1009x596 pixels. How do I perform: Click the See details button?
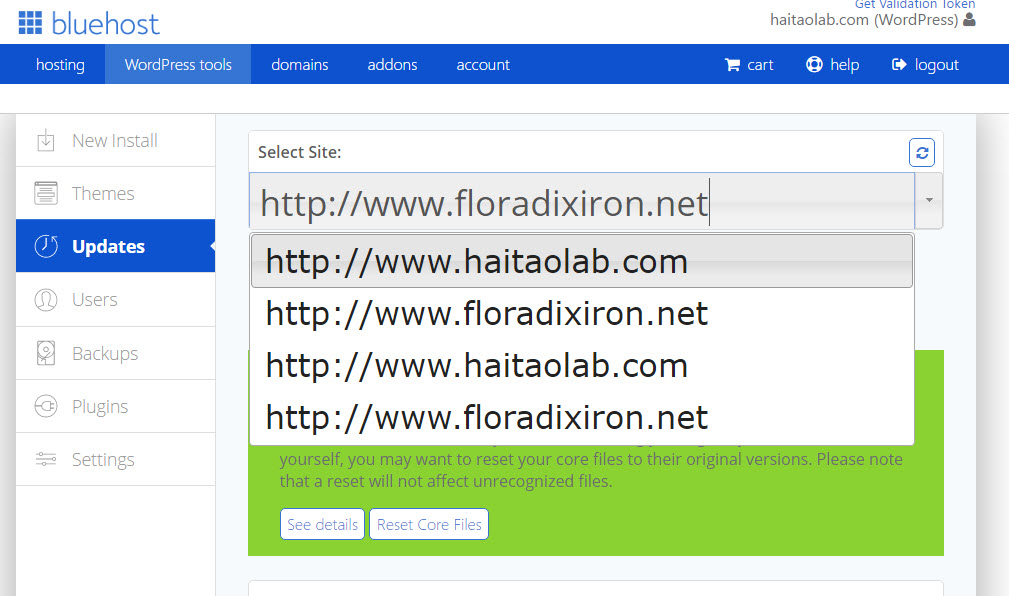point(322,525)
